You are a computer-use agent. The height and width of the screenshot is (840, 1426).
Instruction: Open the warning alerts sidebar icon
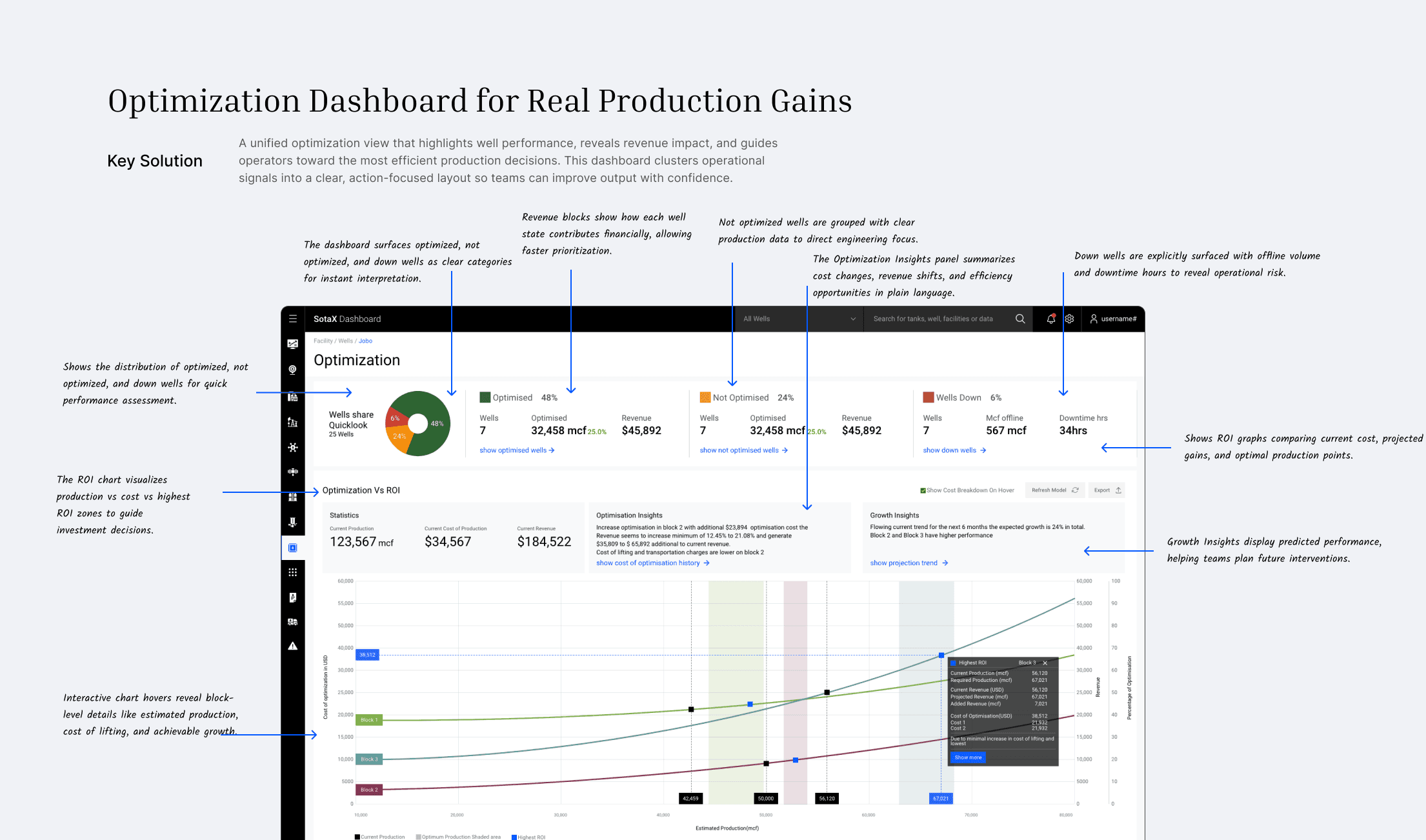click(293, 646)
